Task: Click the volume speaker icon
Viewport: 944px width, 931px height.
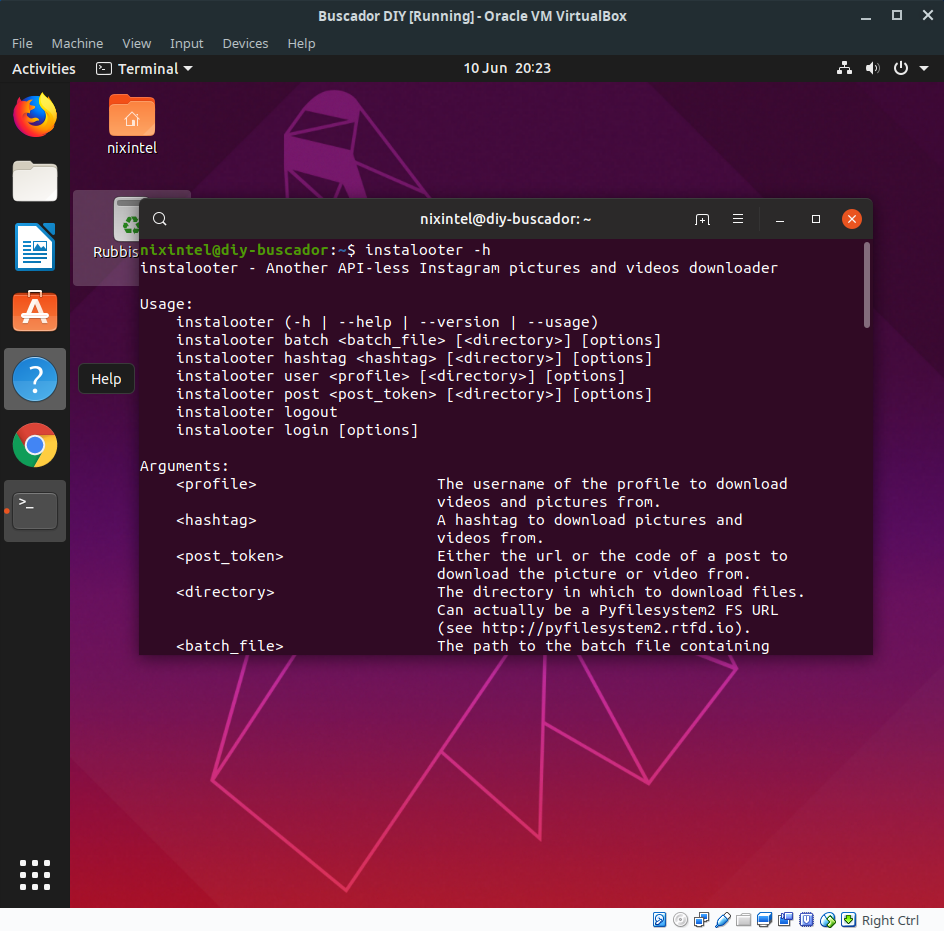Action: pos(872,69)
